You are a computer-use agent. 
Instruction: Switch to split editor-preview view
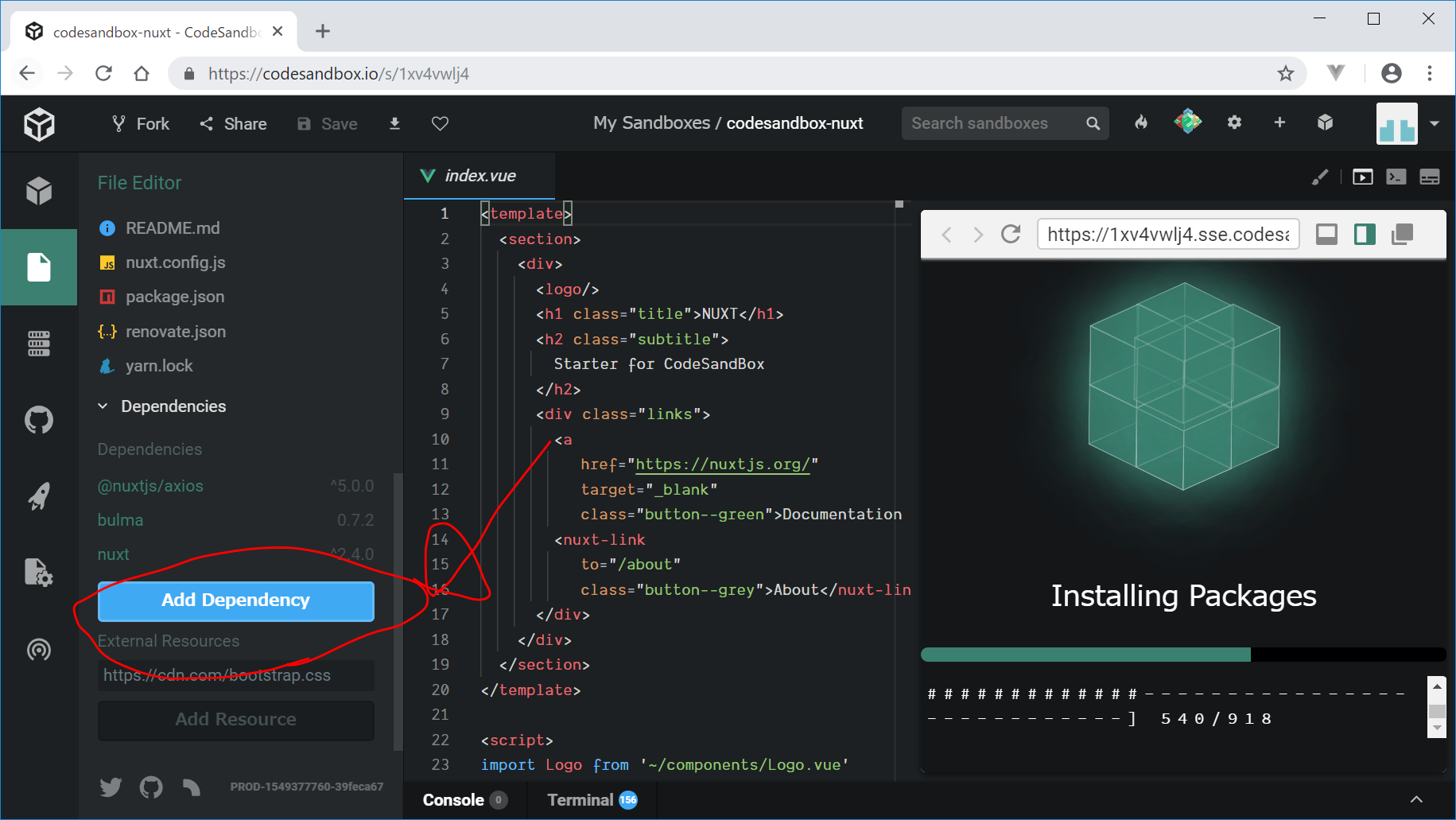point(1365,235)
